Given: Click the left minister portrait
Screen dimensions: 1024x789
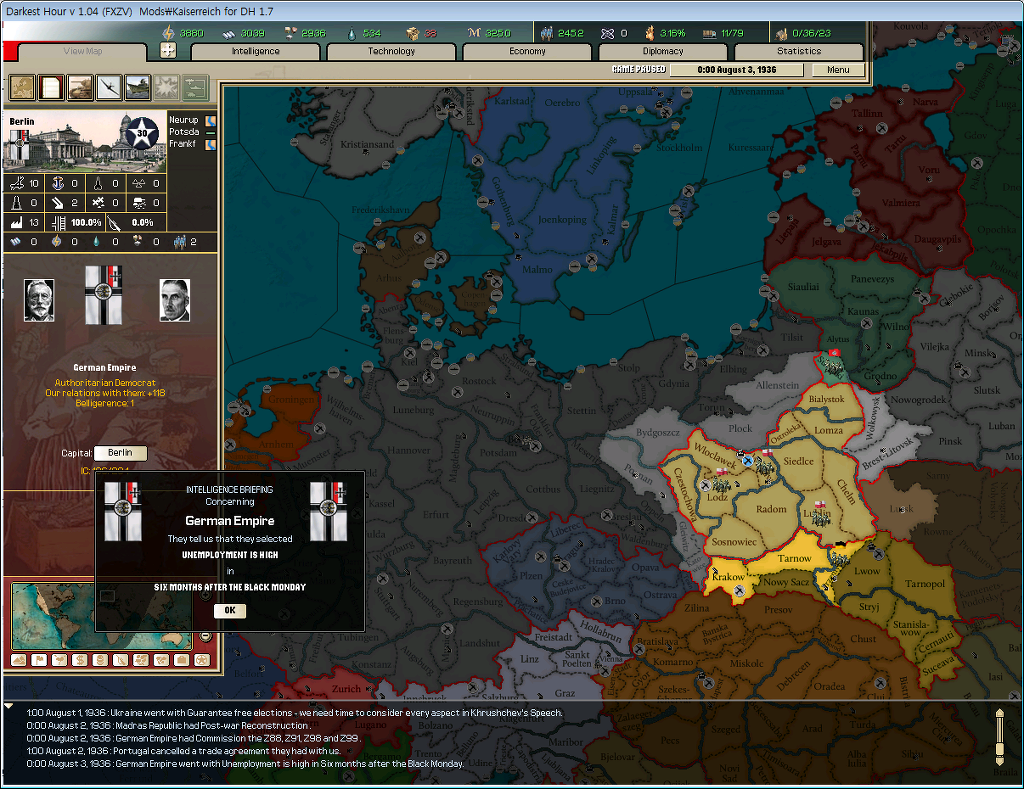Looking at the screenshot, I should [39, 300].
